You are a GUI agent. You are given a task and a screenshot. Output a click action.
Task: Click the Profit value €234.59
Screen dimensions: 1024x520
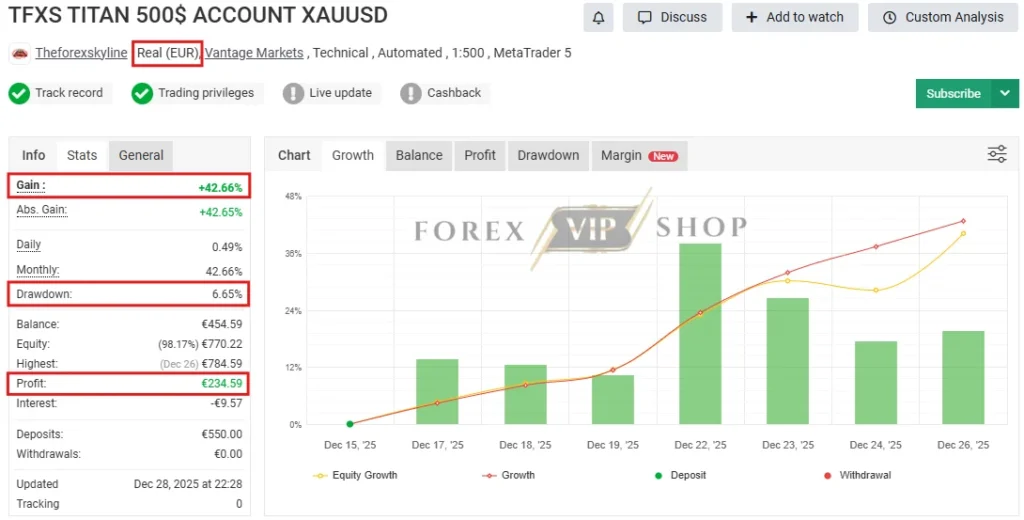pos(221,383)
